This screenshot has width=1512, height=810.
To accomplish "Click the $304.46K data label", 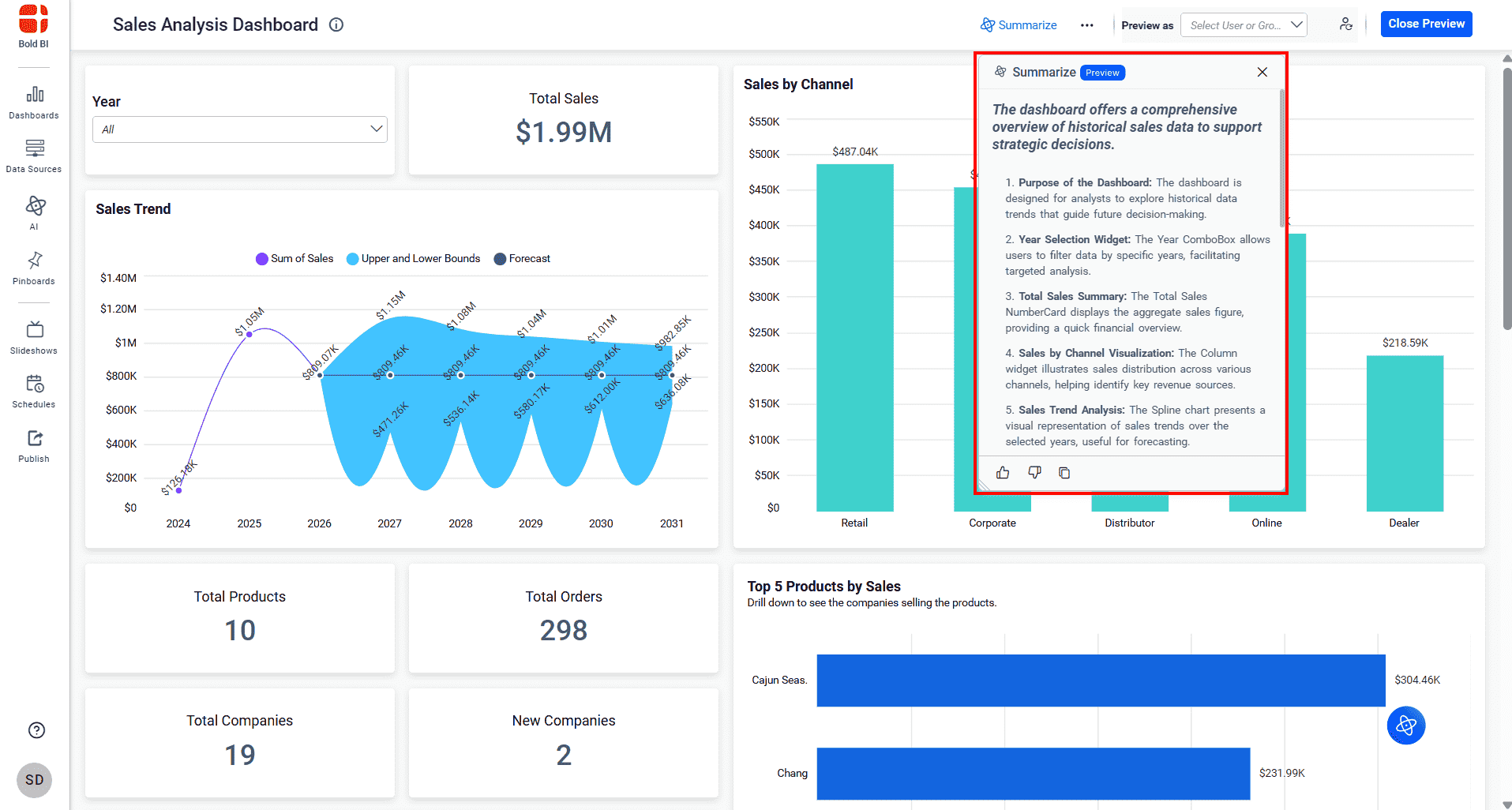I will click(x=1417, y=680).
